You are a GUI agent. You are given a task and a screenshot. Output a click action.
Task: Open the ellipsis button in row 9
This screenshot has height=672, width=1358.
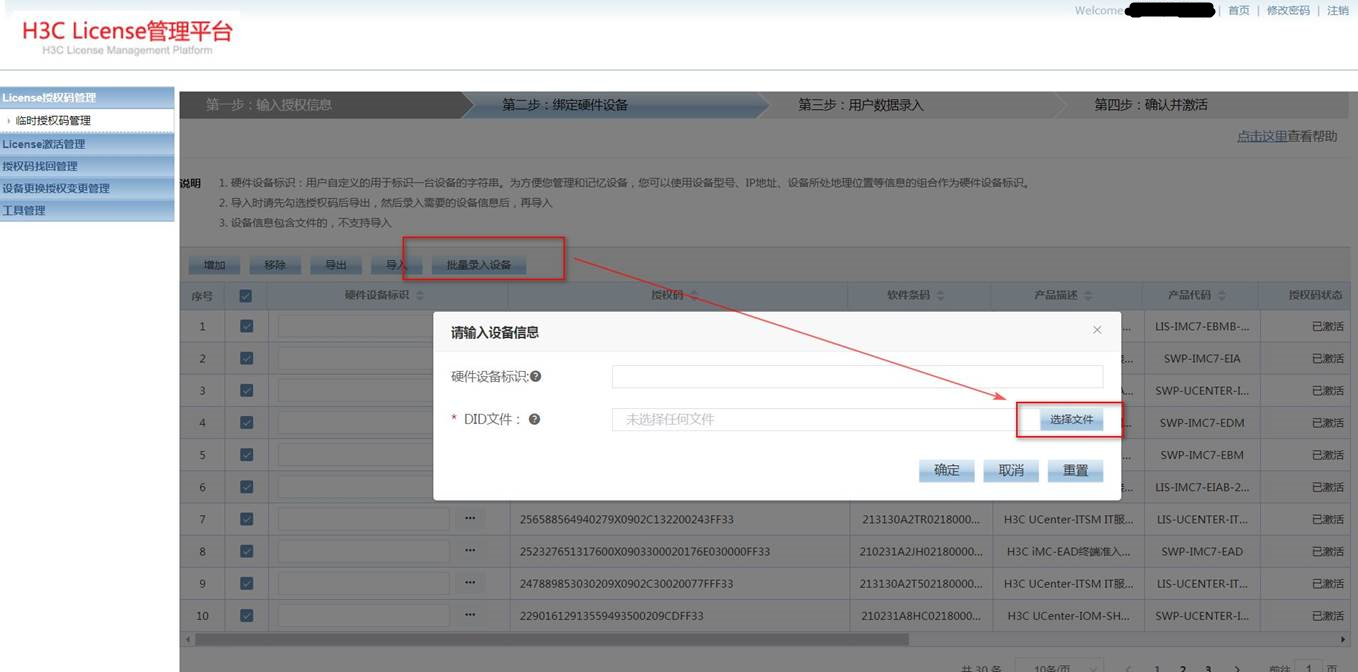click(x=470, y=583)
